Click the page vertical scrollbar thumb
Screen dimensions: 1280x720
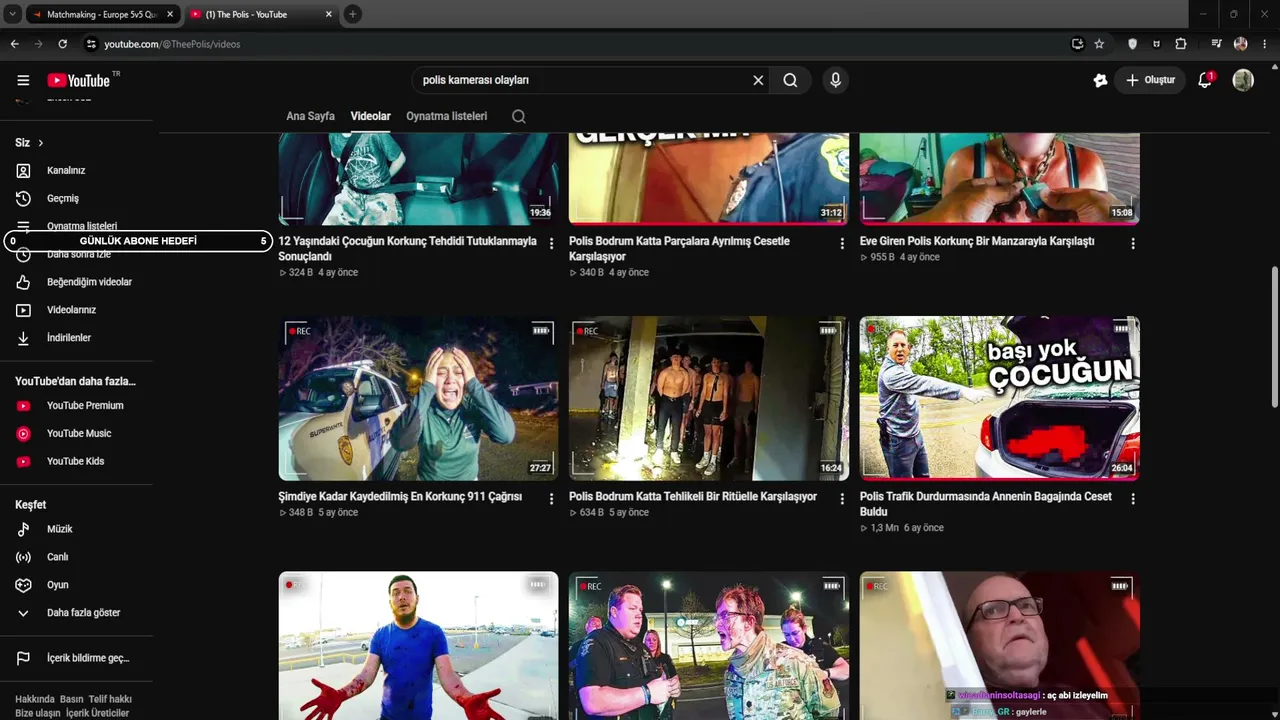click(x=1274, y=337)
